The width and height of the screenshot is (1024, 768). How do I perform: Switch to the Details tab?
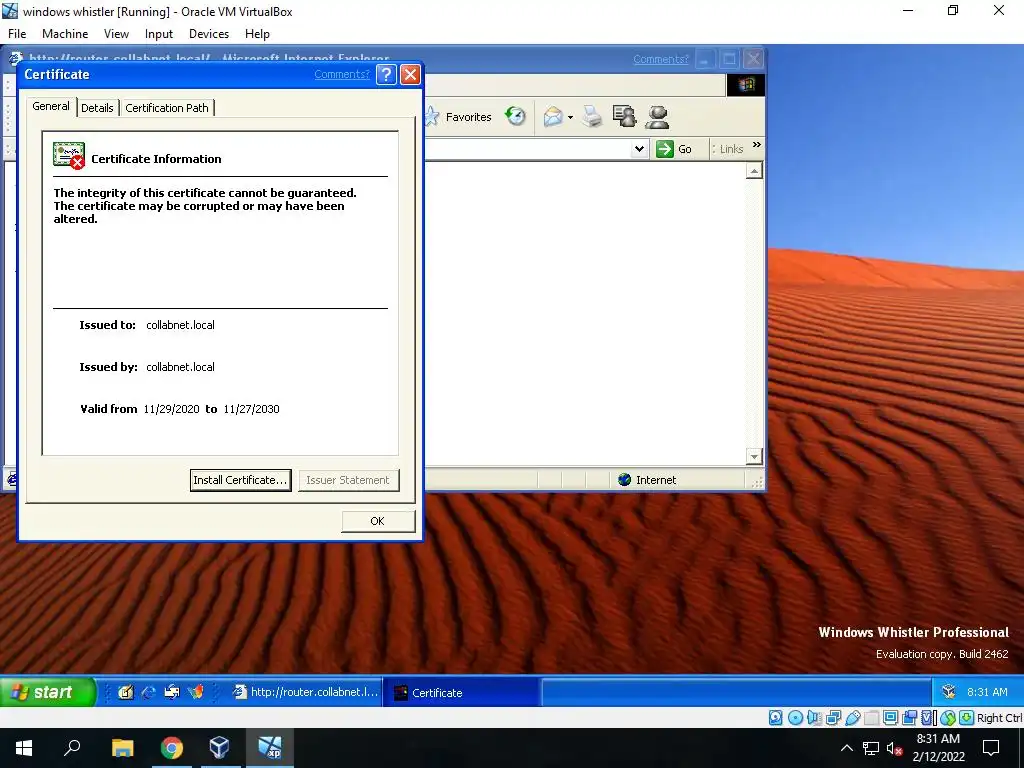click(97, 108)
